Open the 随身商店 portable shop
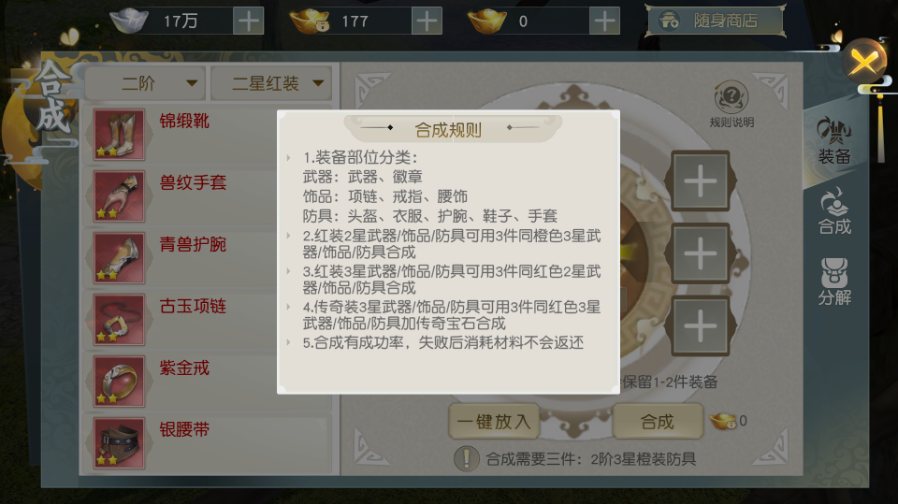Screen dimensions: 898x504 715,21
